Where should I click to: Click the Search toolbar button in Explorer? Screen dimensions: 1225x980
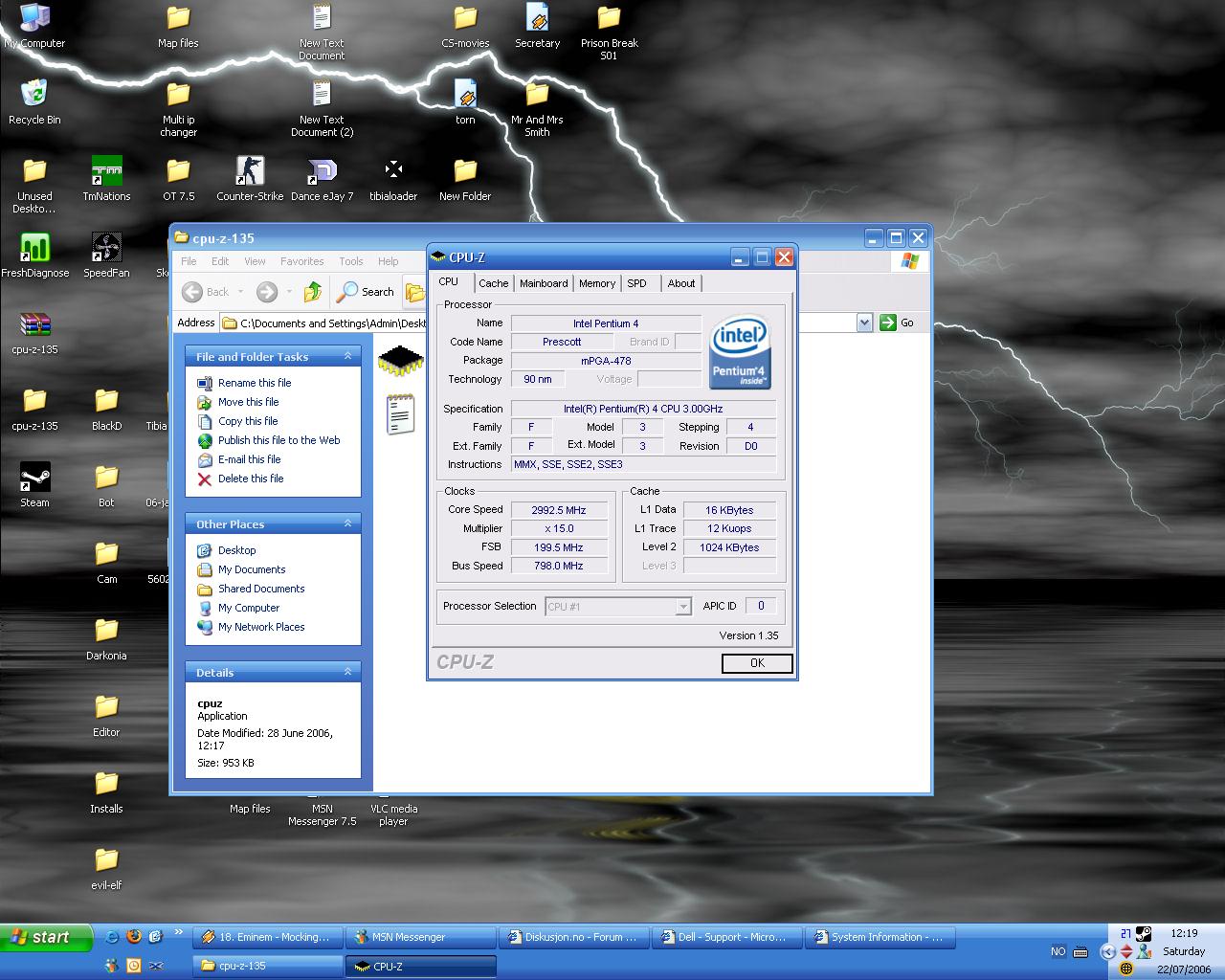click(366, 292)
